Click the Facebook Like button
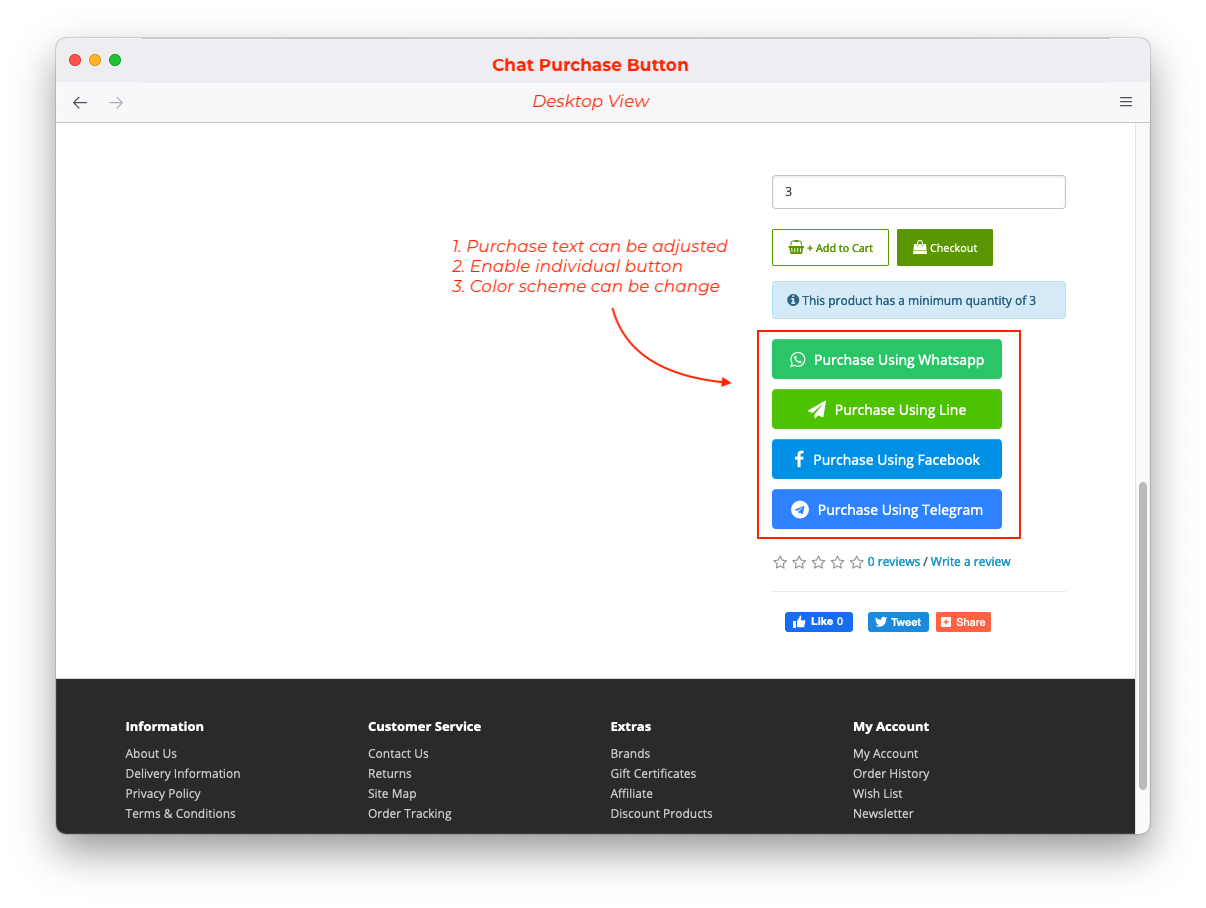This screenshot has height=908, width=1206. click(819, 622)
